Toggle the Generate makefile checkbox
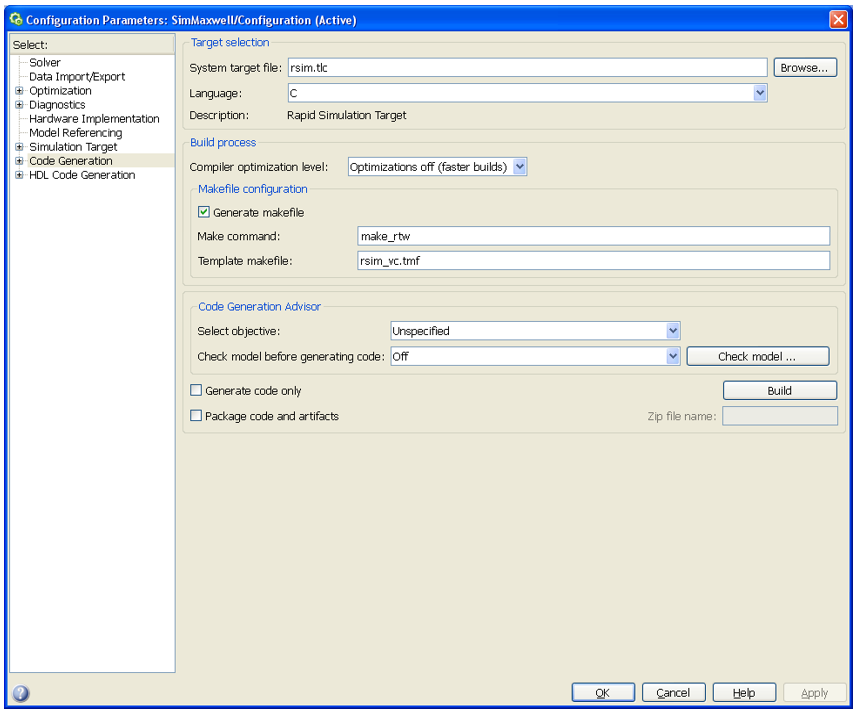Screen dimensions: 859x713 204,212
